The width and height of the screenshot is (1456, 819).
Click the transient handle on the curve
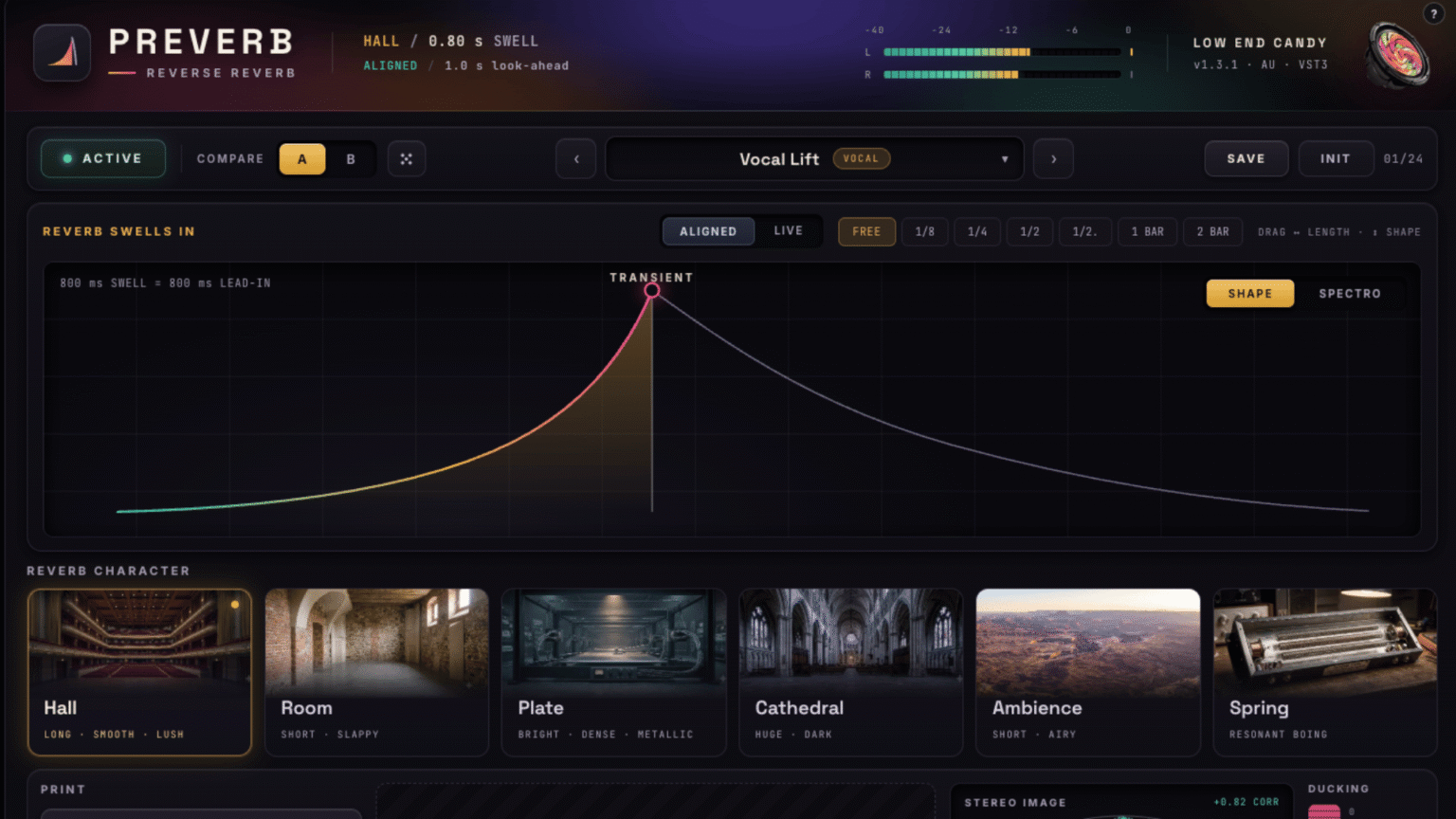click(652, 290)
